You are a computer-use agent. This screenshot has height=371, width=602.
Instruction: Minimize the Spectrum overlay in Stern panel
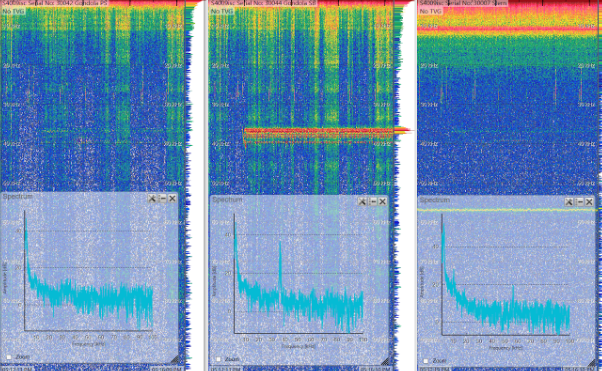(x=579, y=202)
